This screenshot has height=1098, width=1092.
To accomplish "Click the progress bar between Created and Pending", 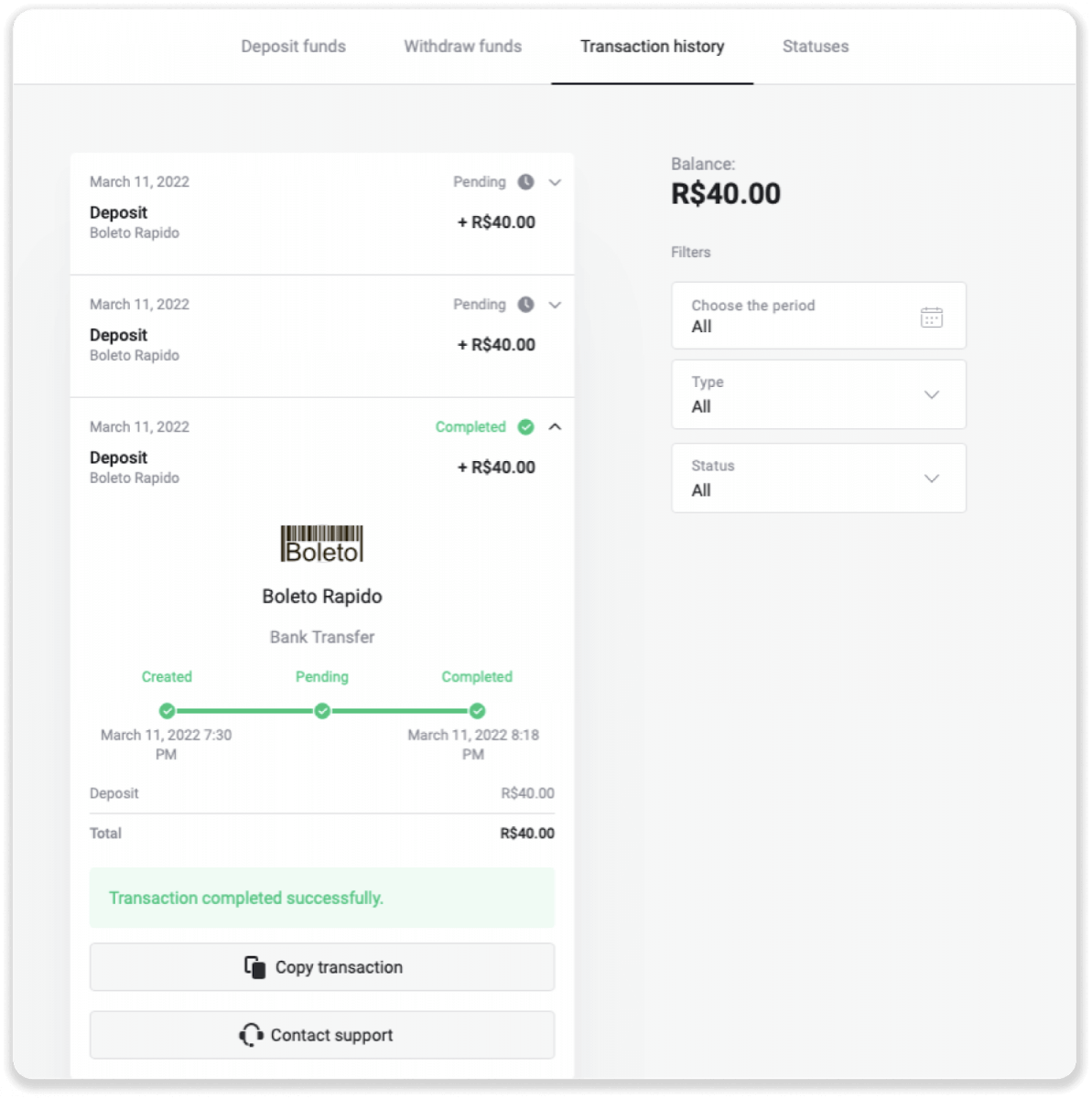I will (x=243, y=710).
